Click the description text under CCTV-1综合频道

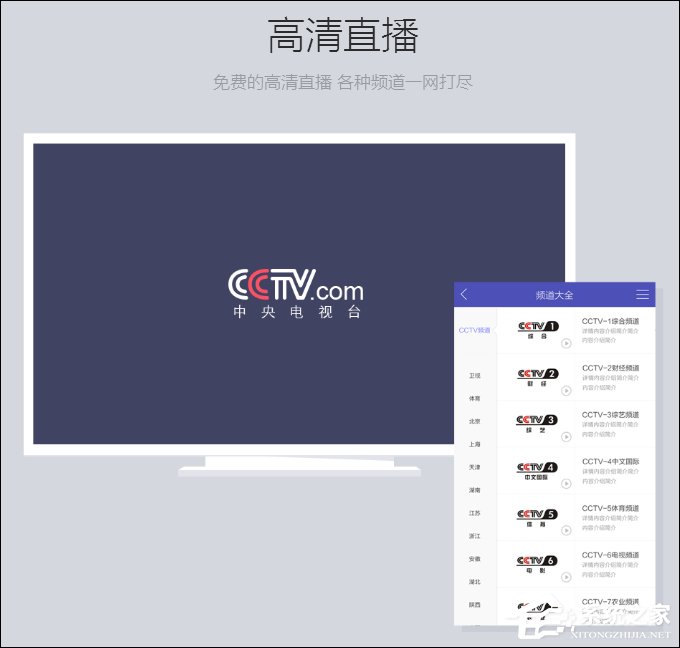[610, 335]
